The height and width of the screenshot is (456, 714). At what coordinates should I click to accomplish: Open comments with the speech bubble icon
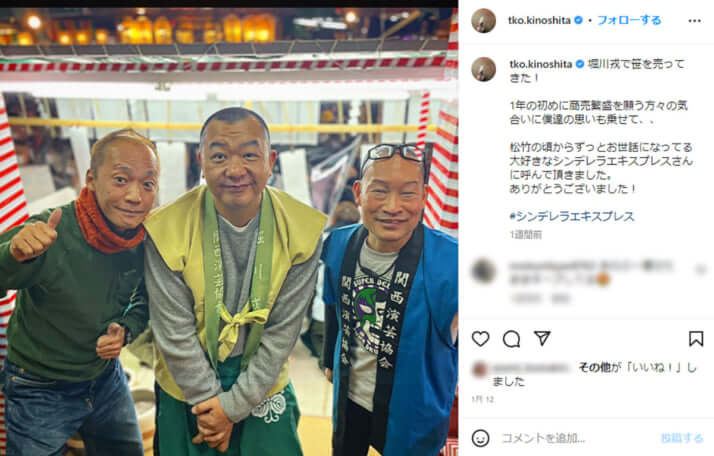511,339
